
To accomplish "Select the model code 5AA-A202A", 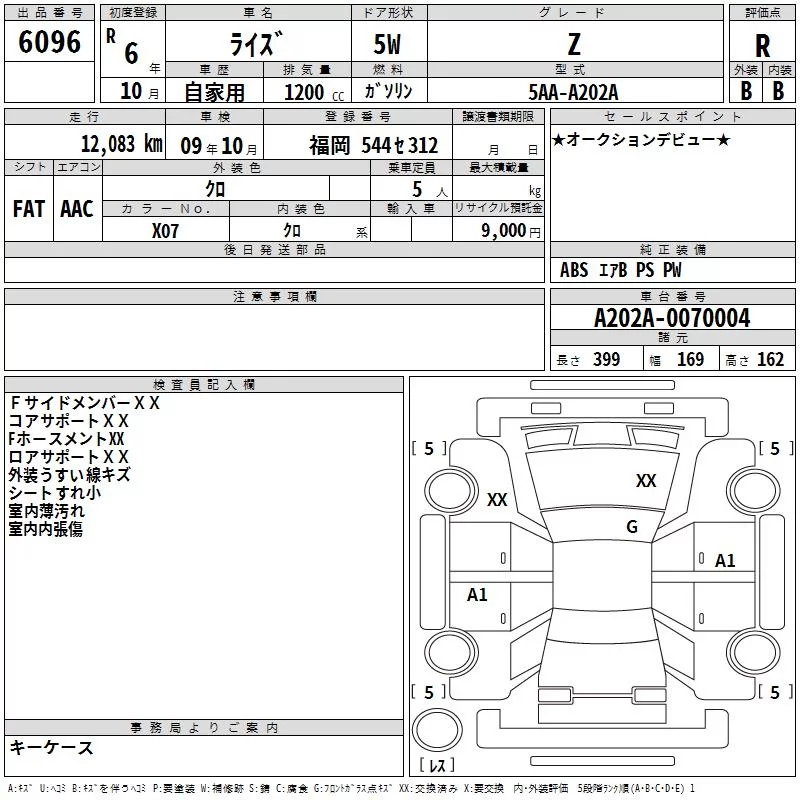I will click(x=573, y=91).
